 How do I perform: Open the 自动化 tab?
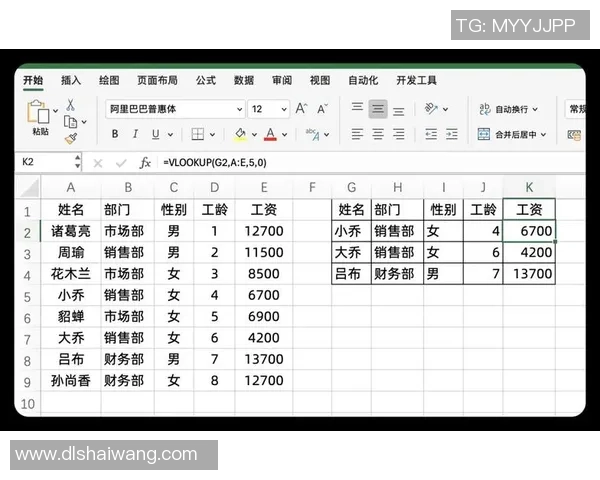(x=363, y=80)
